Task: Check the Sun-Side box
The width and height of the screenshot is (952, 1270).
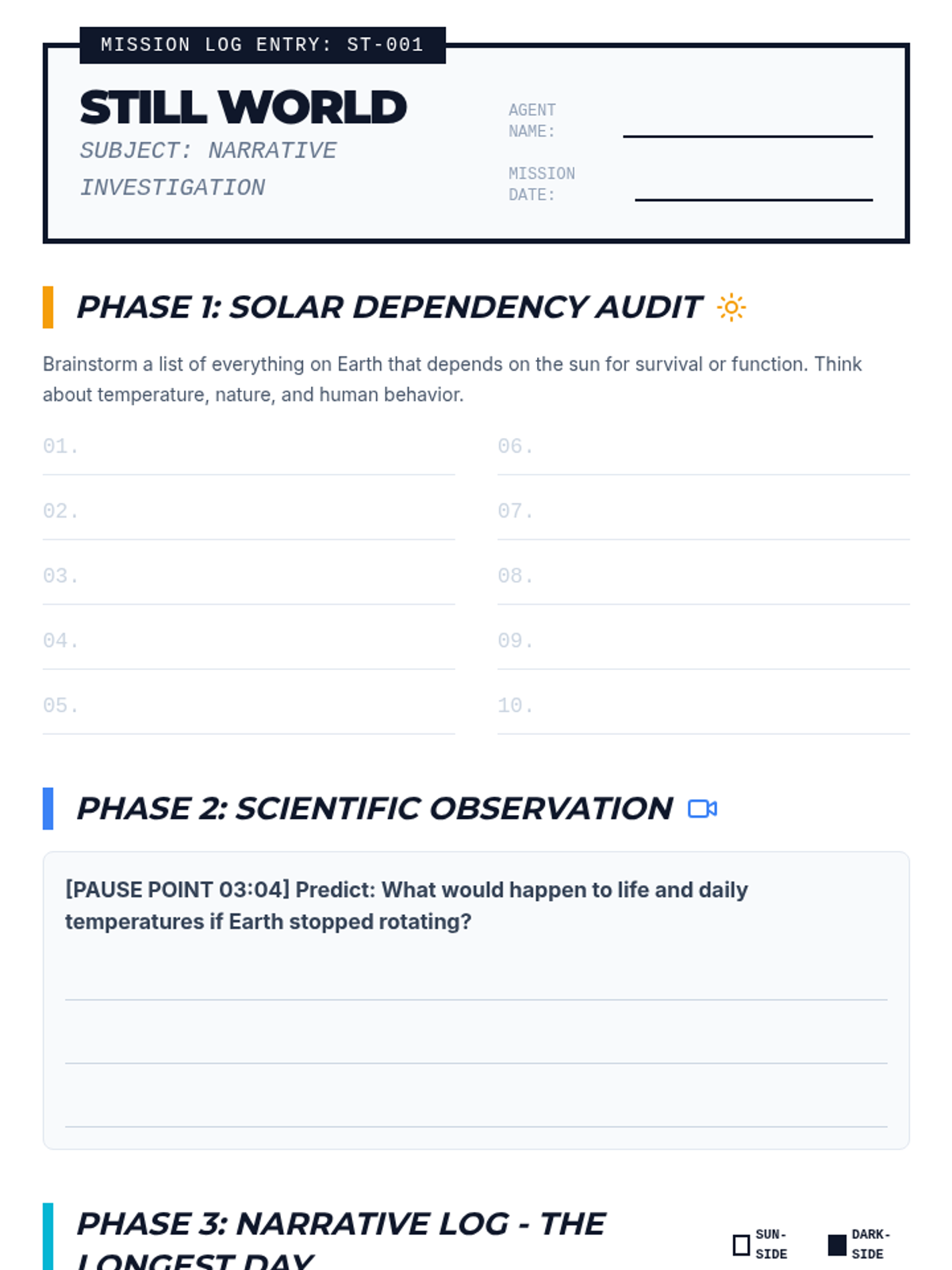Action: coord(741,1245)
